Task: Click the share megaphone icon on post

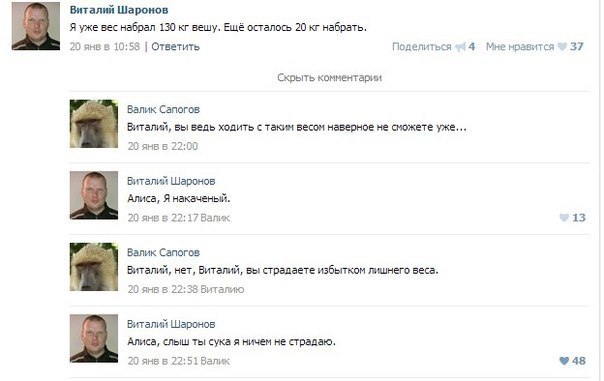Action: point(460,47)
